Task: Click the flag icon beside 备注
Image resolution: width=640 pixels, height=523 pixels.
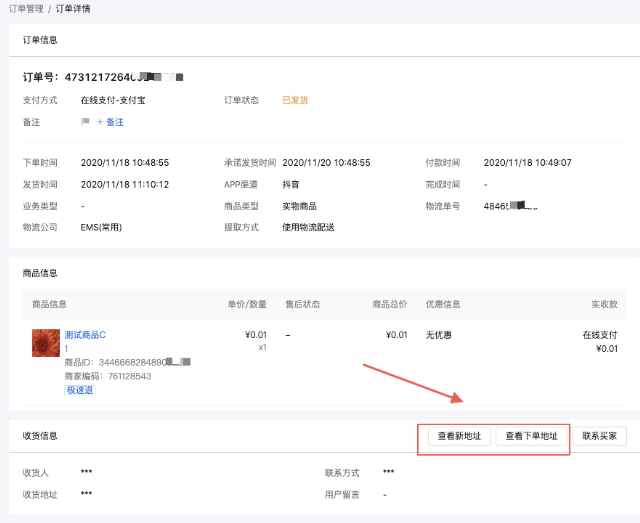Action: coord(85,122)
